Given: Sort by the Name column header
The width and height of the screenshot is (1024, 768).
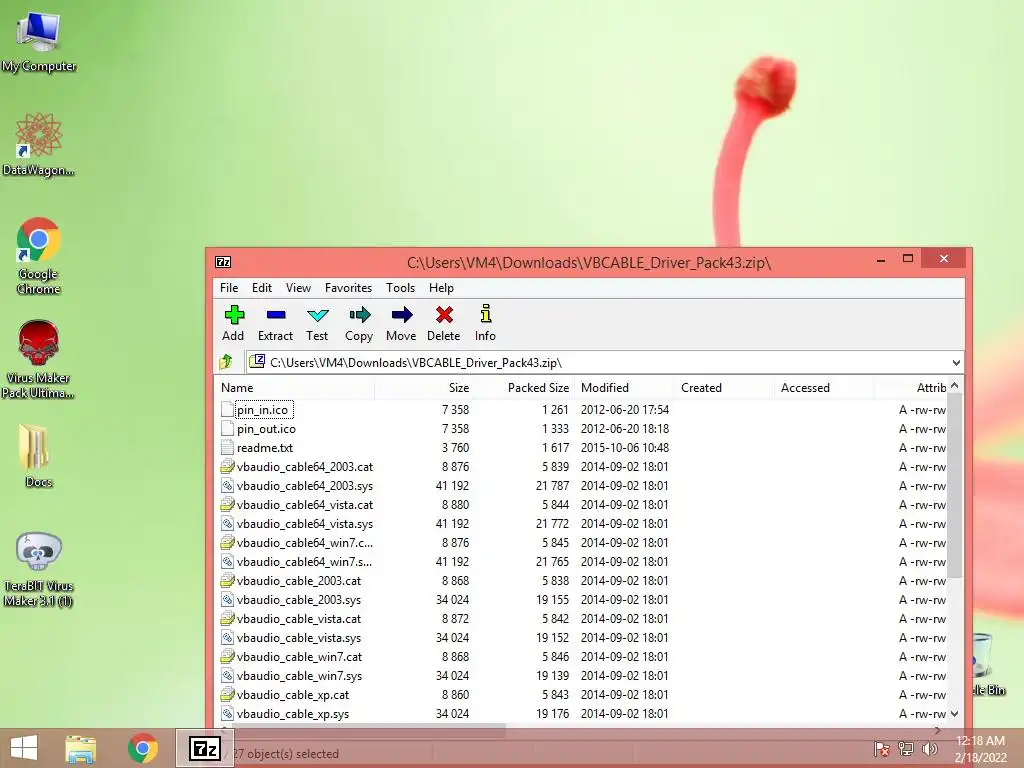Looking at the screenshot, I should click(295, 388).
